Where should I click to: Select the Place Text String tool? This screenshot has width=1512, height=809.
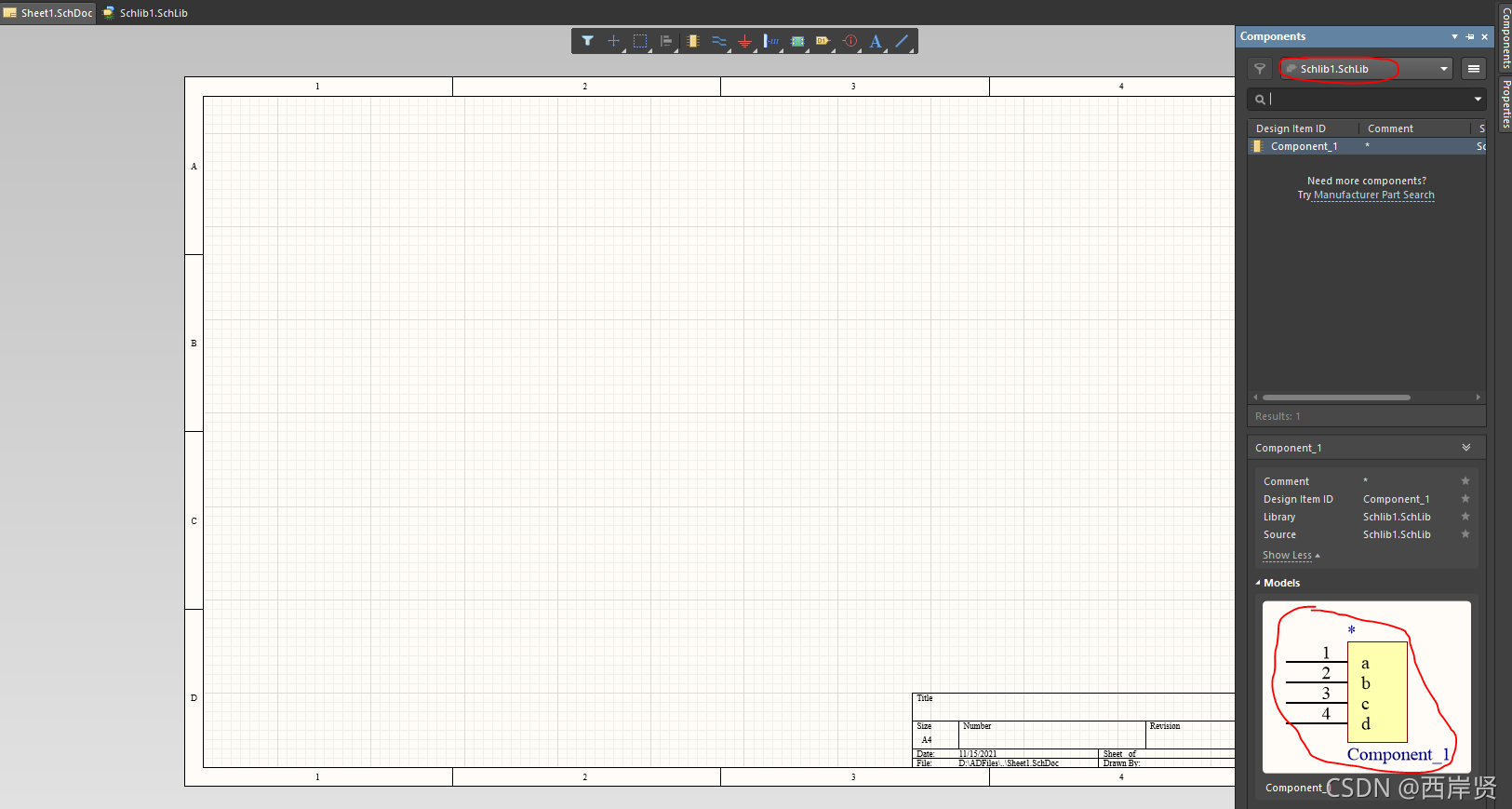876,41
